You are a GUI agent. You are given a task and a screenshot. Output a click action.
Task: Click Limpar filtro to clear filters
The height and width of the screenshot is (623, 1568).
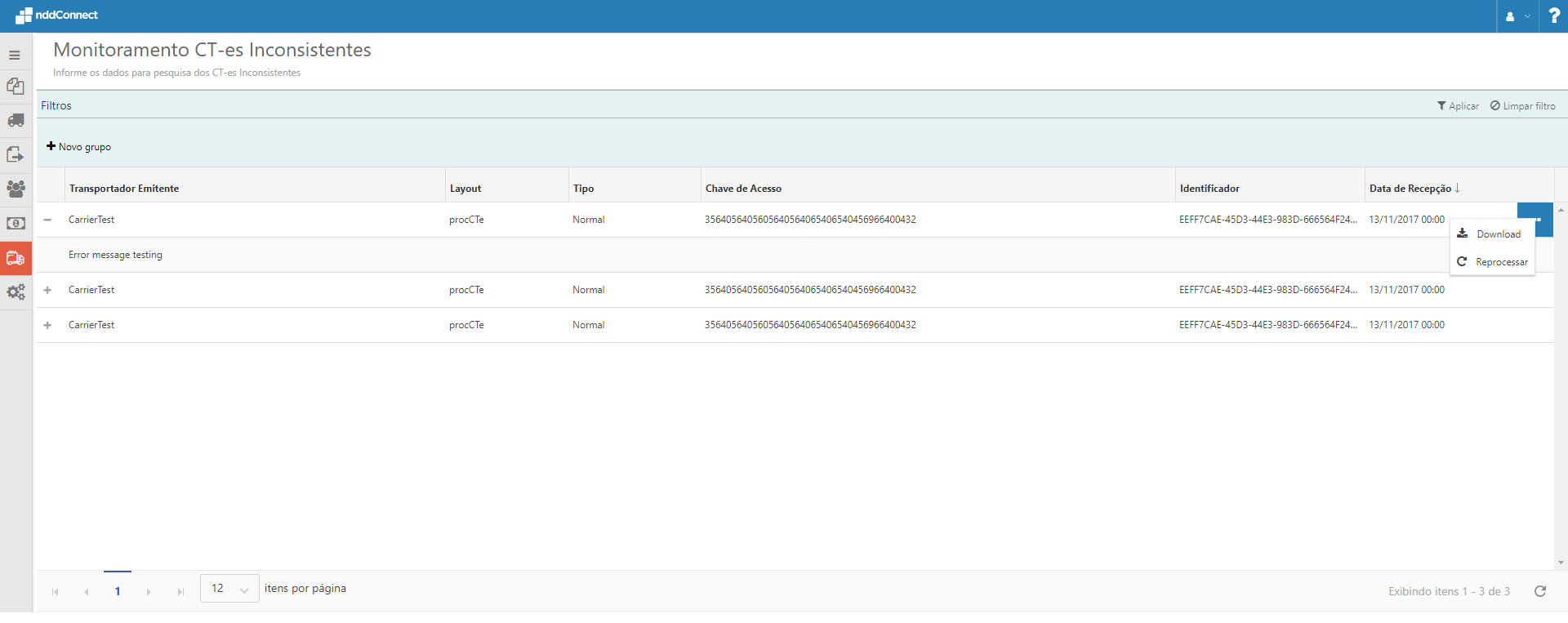tap(1522, 106)
